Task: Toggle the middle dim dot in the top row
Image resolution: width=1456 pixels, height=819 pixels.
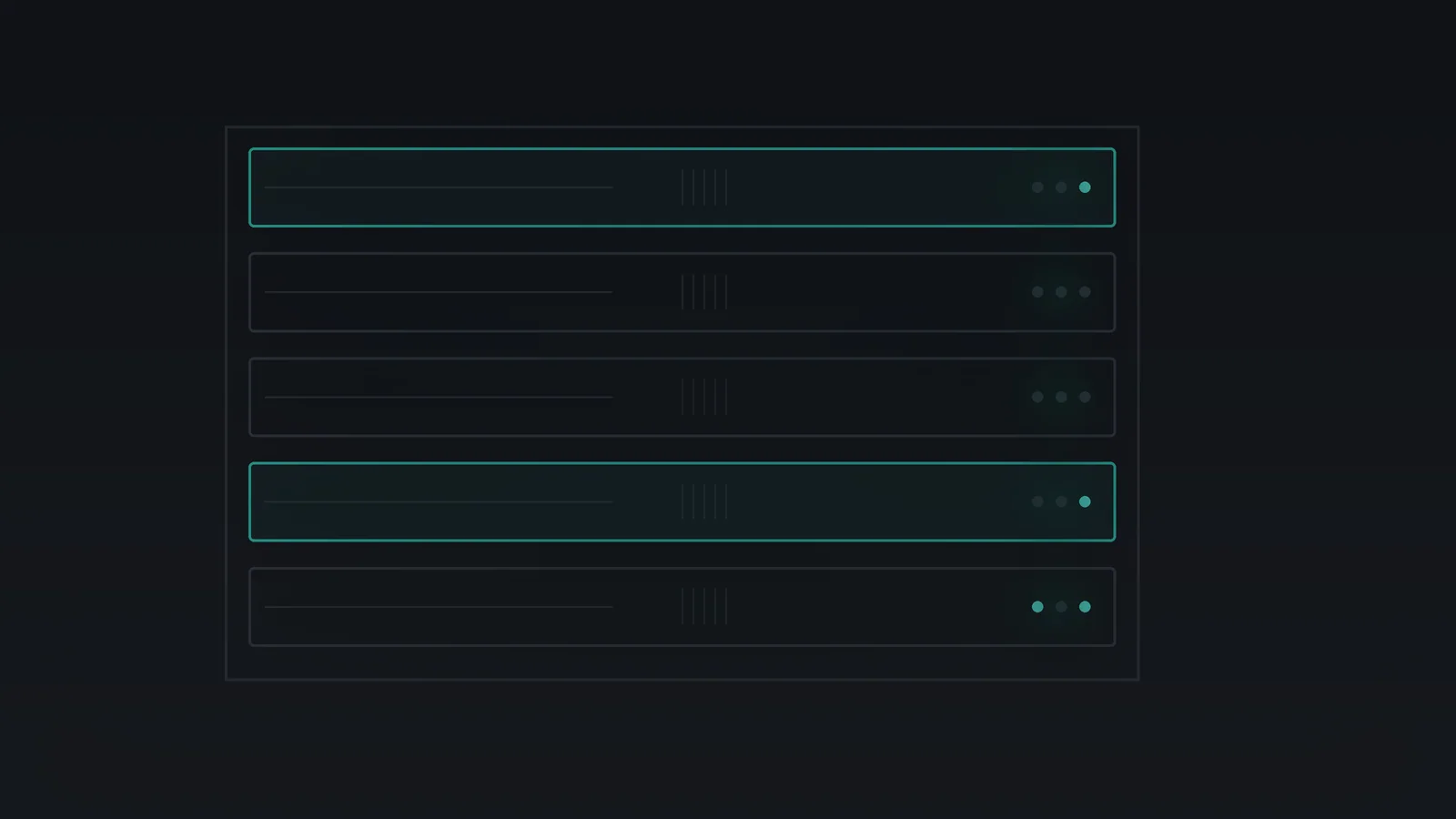Action: pos(1061,187)
